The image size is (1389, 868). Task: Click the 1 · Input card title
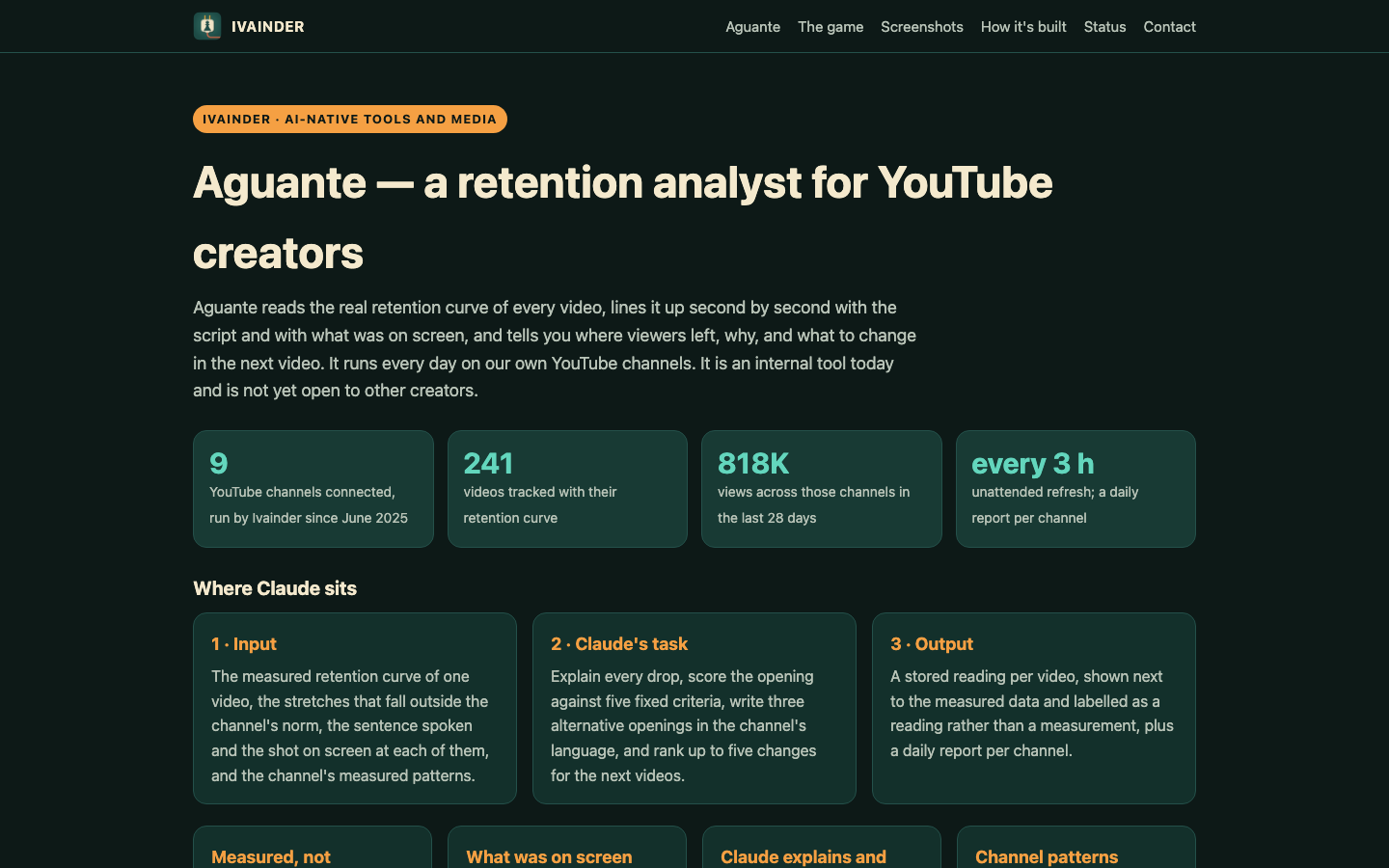(244, 643)
